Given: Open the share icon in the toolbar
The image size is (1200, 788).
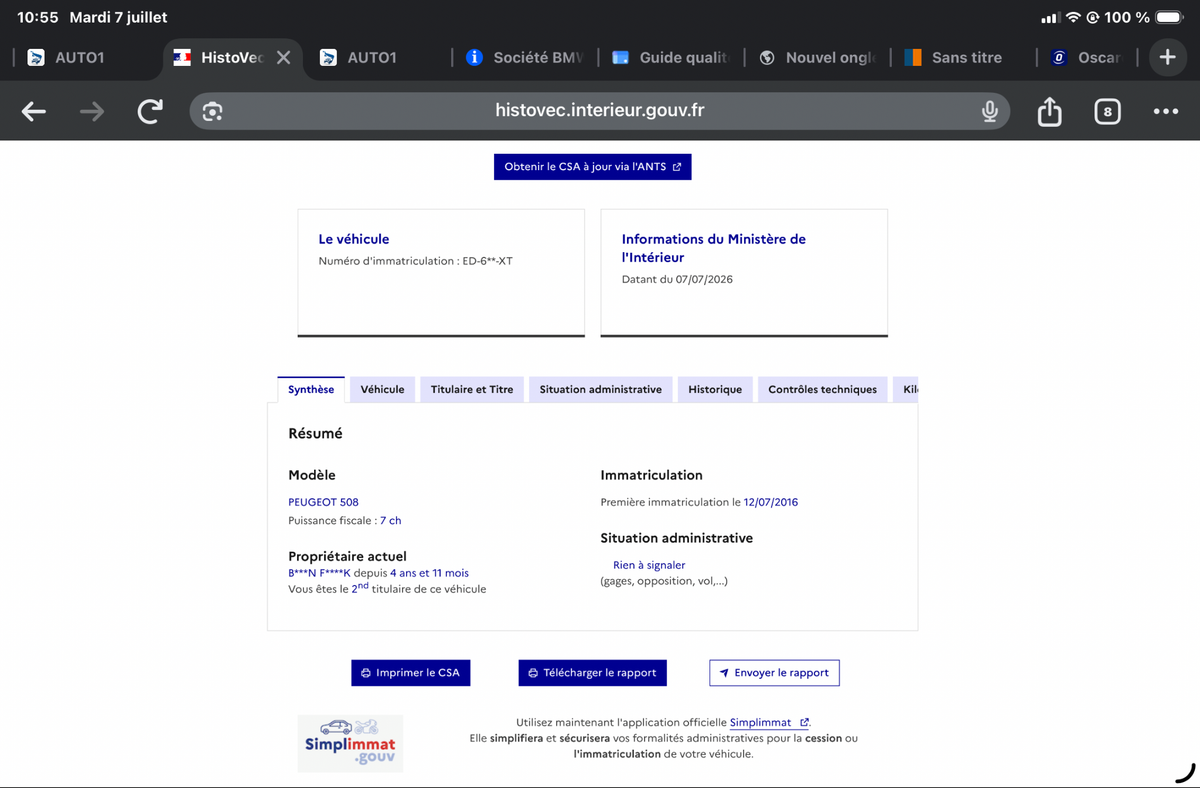Looking at the screenshot, I should [1049, 111].
